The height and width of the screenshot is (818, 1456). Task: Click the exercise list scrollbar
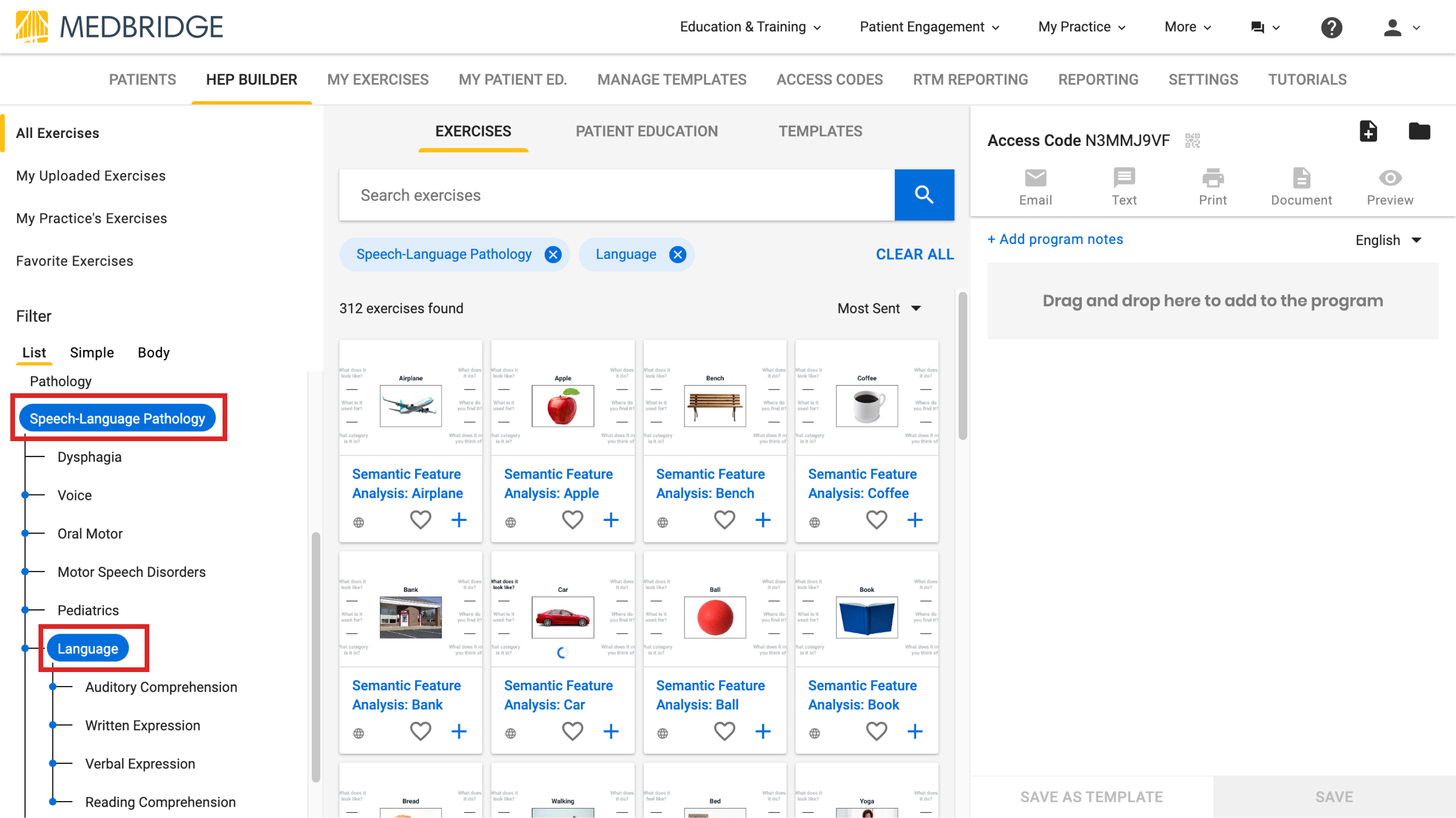coord(963,366)
